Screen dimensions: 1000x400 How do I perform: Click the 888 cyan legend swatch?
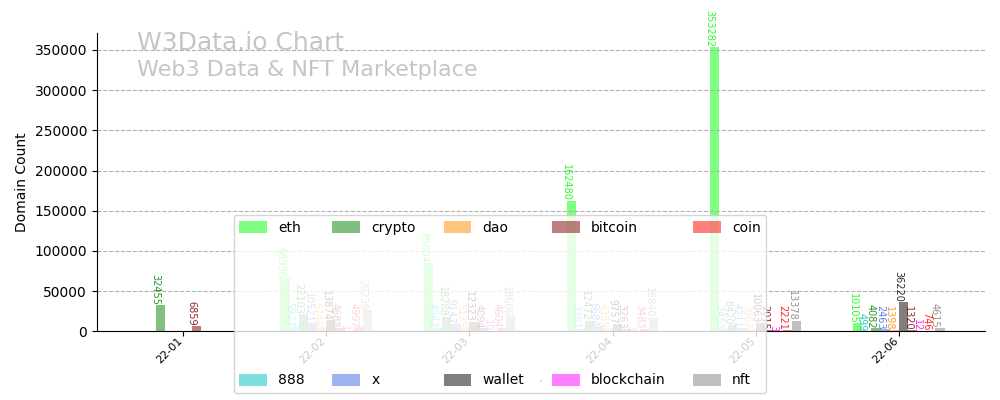pyautogui.click(x=253, y=380)
